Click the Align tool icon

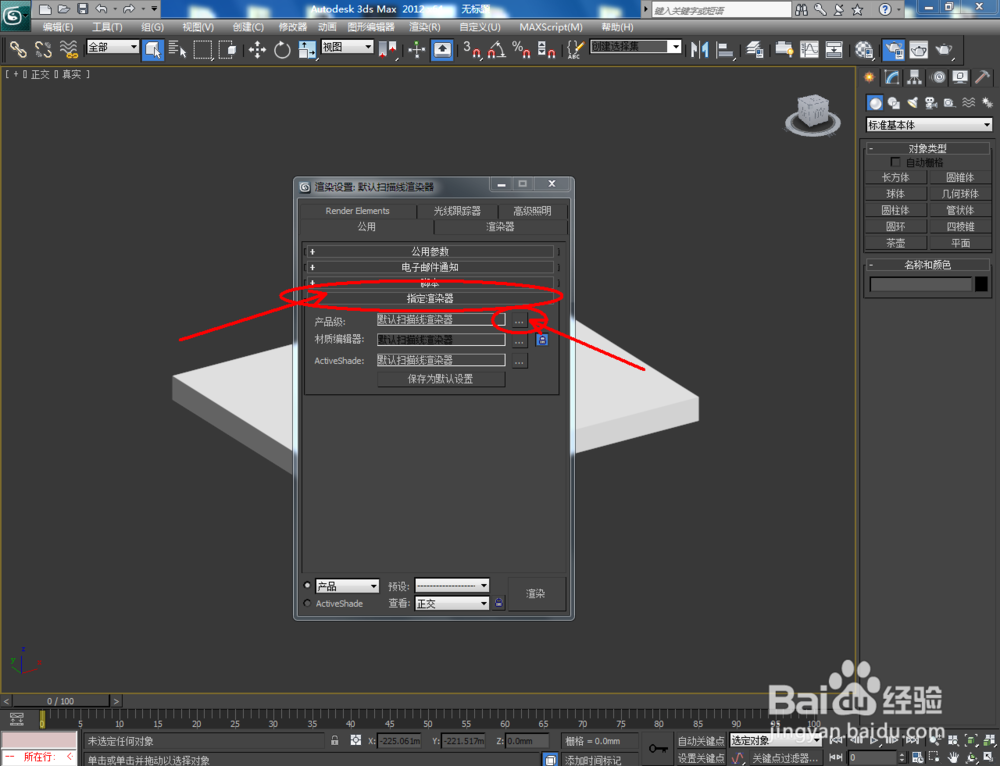coord(724,49)
